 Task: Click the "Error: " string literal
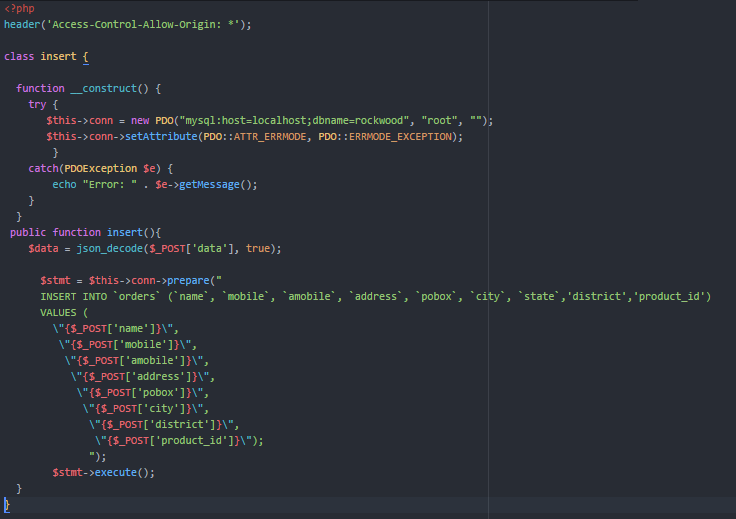point(110,184)
